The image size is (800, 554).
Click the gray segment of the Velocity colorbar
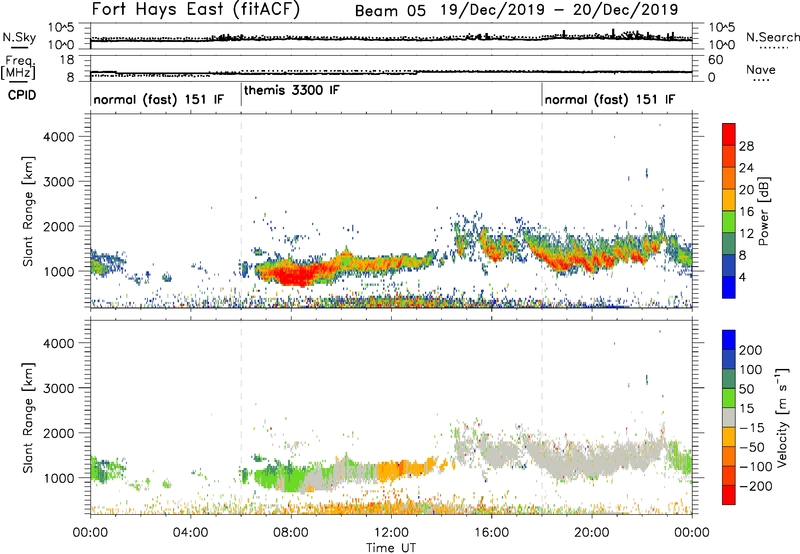[729, 417]
